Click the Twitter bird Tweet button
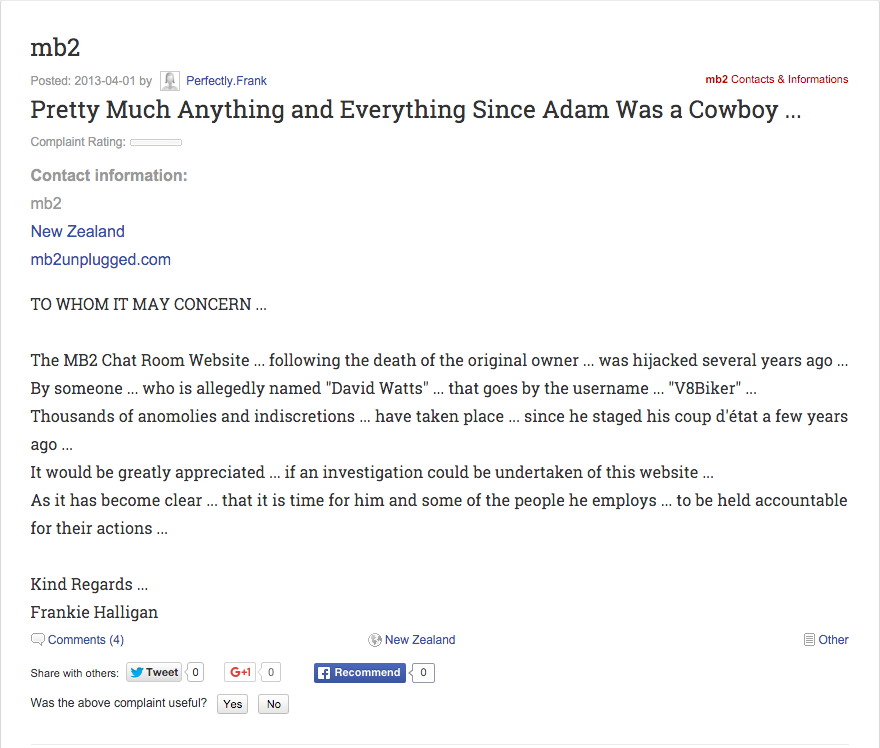880x748 pixels. tap(154, 672)
